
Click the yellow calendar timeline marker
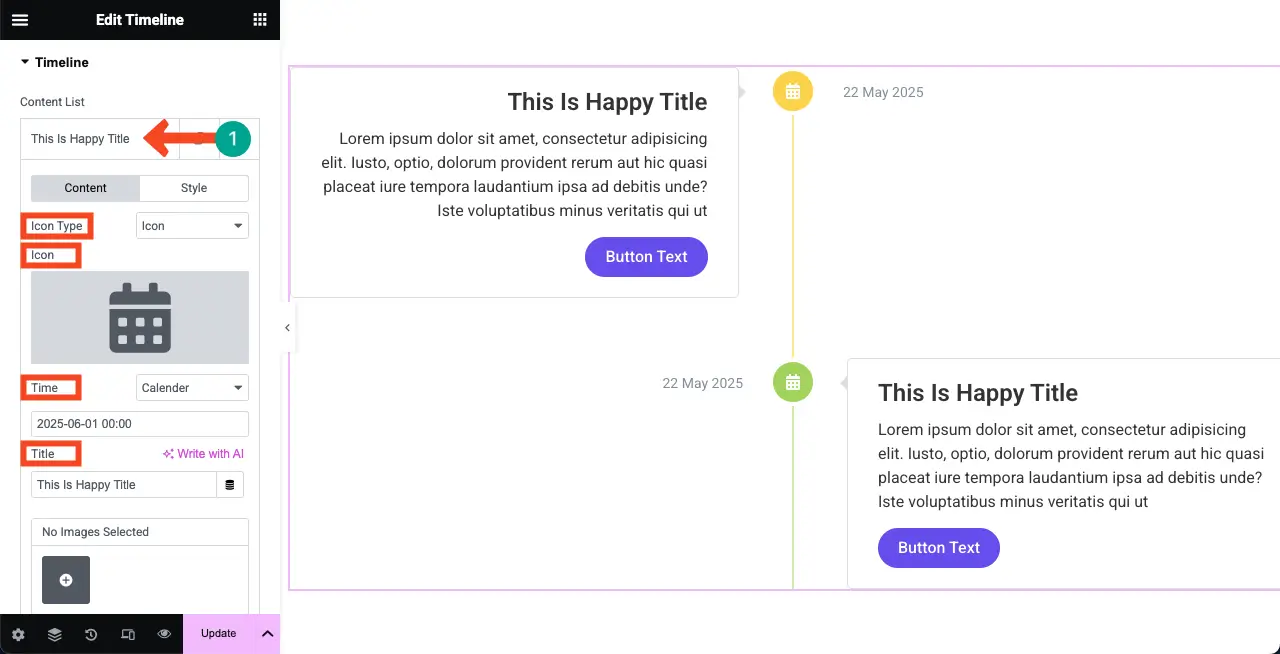793,91
